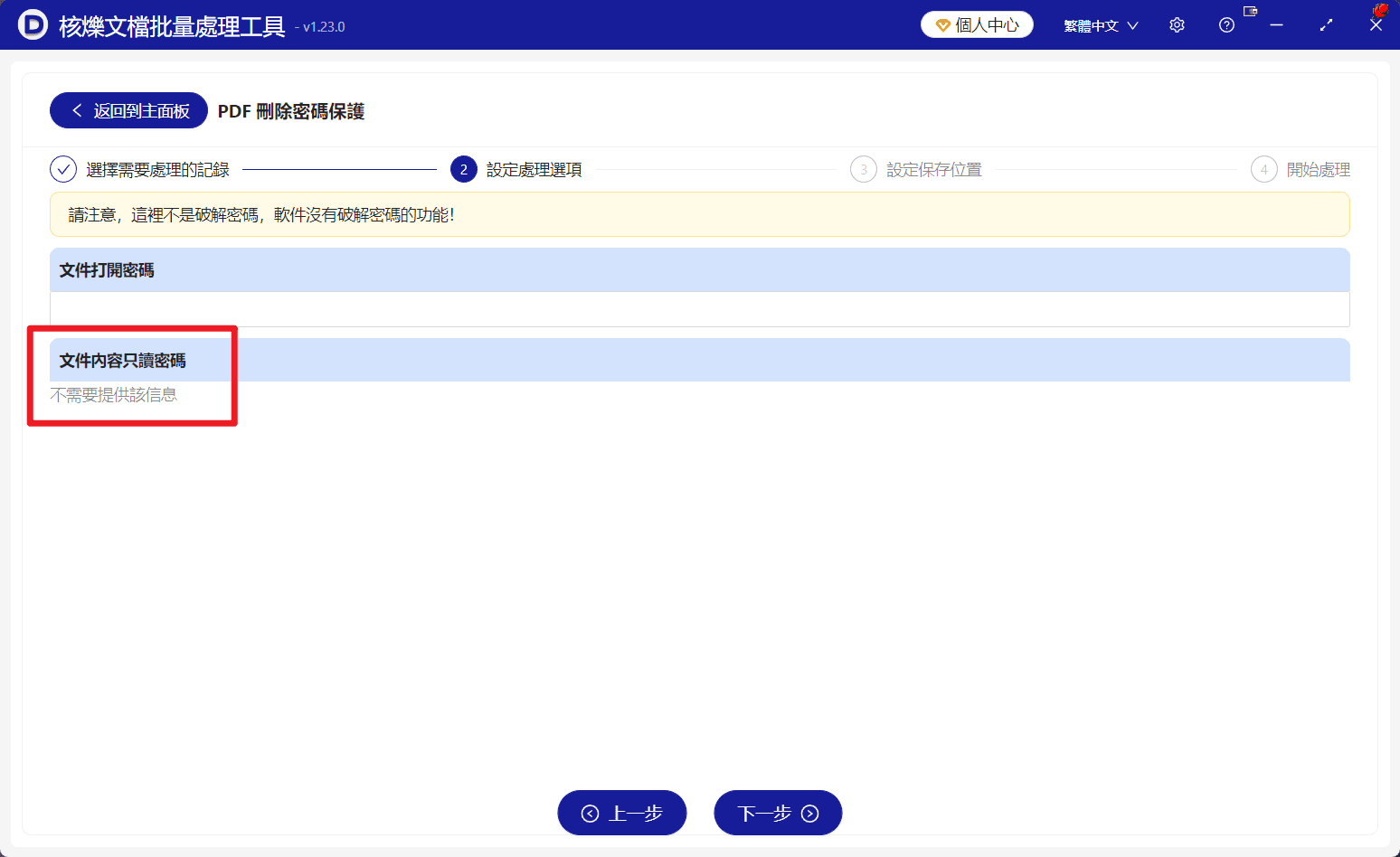
Task: Go to step 選擇需要處理的記錄
Action: point(140,169)
